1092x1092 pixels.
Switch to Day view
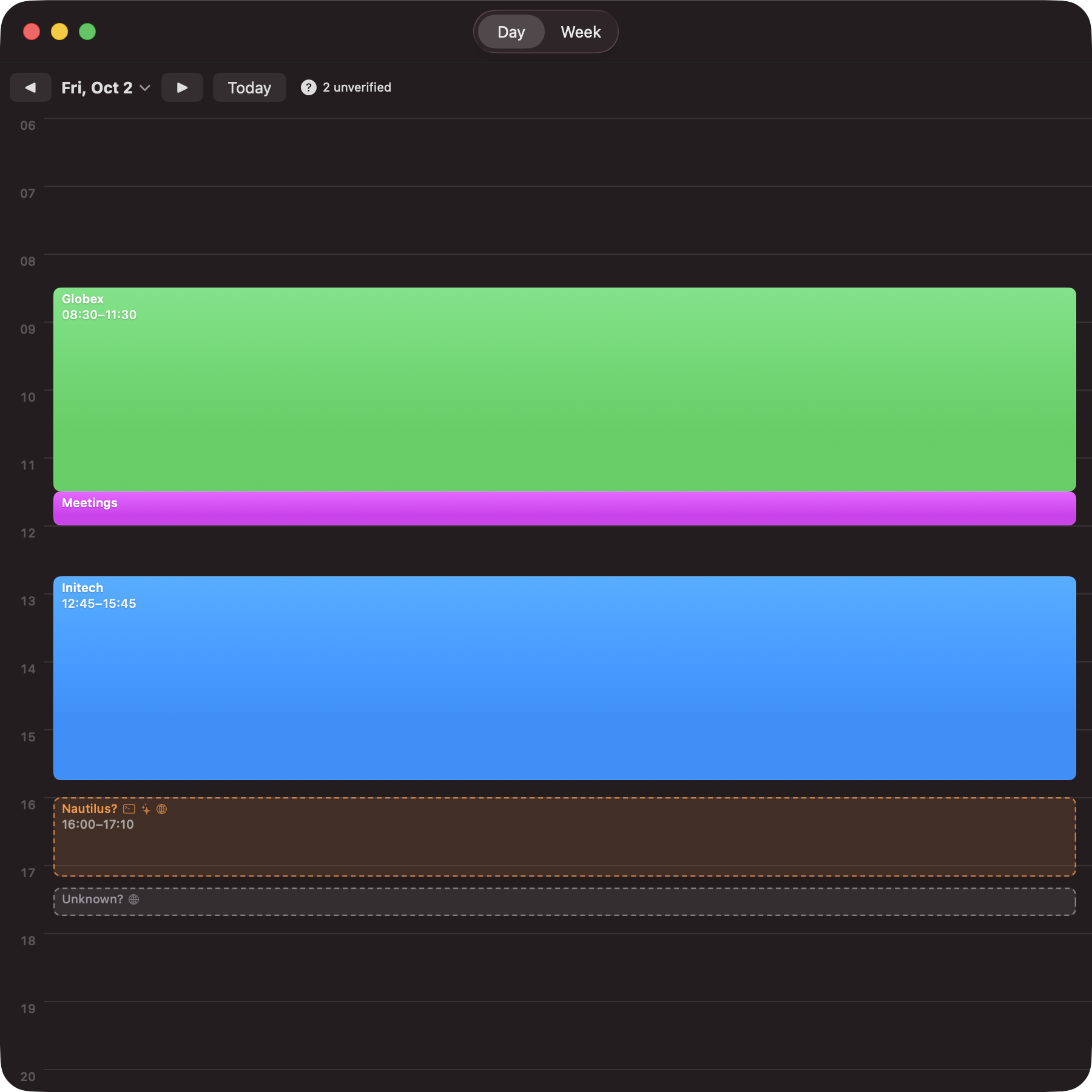coord(511,32)
